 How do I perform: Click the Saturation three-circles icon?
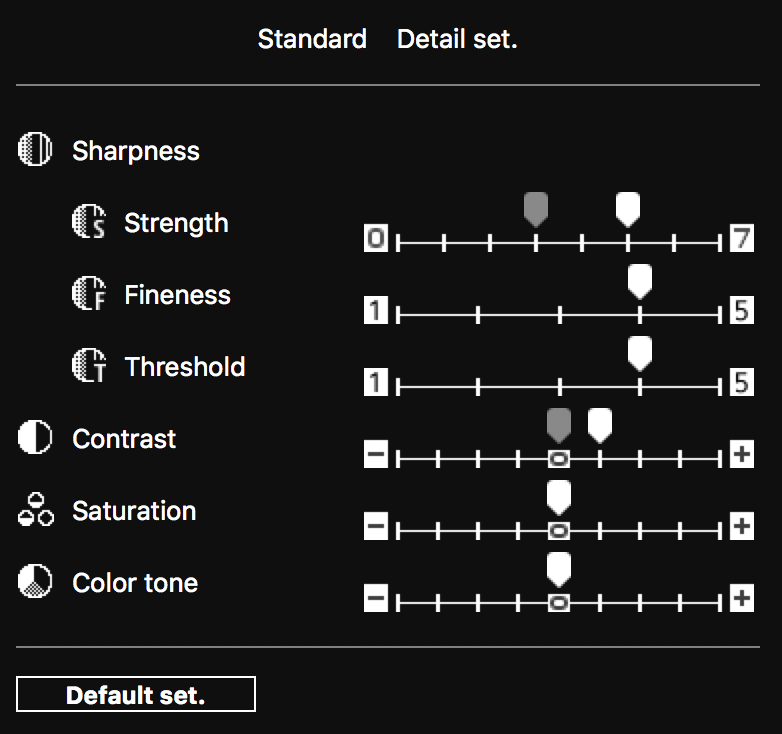(35, 509)
